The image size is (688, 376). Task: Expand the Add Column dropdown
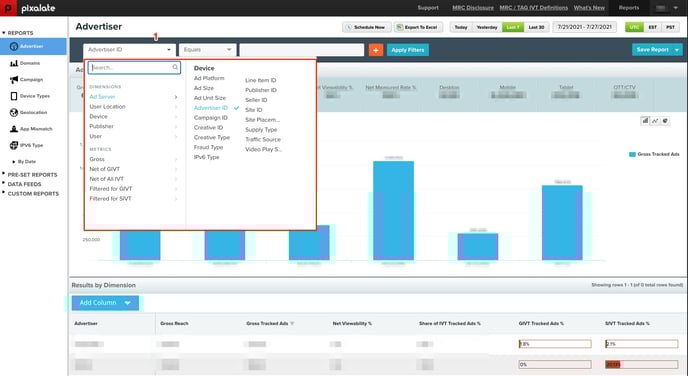[x=105, y=303]
